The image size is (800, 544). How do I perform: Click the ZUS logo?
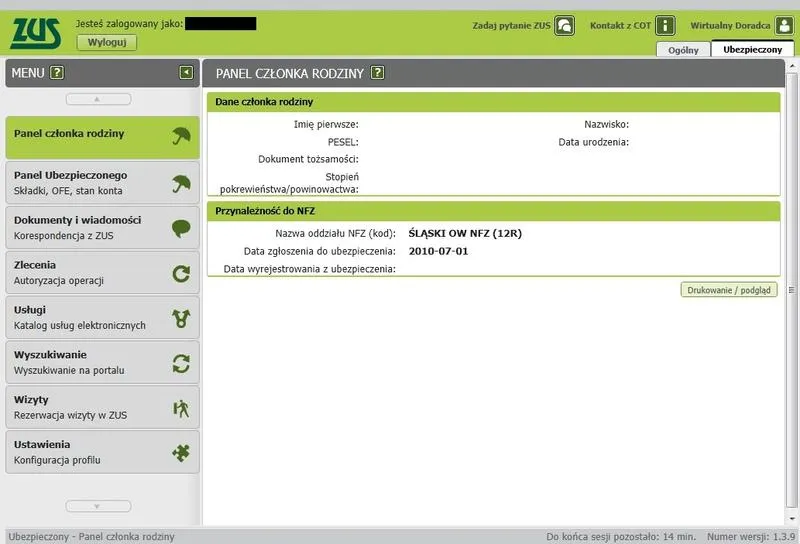(x=36, y=33)
